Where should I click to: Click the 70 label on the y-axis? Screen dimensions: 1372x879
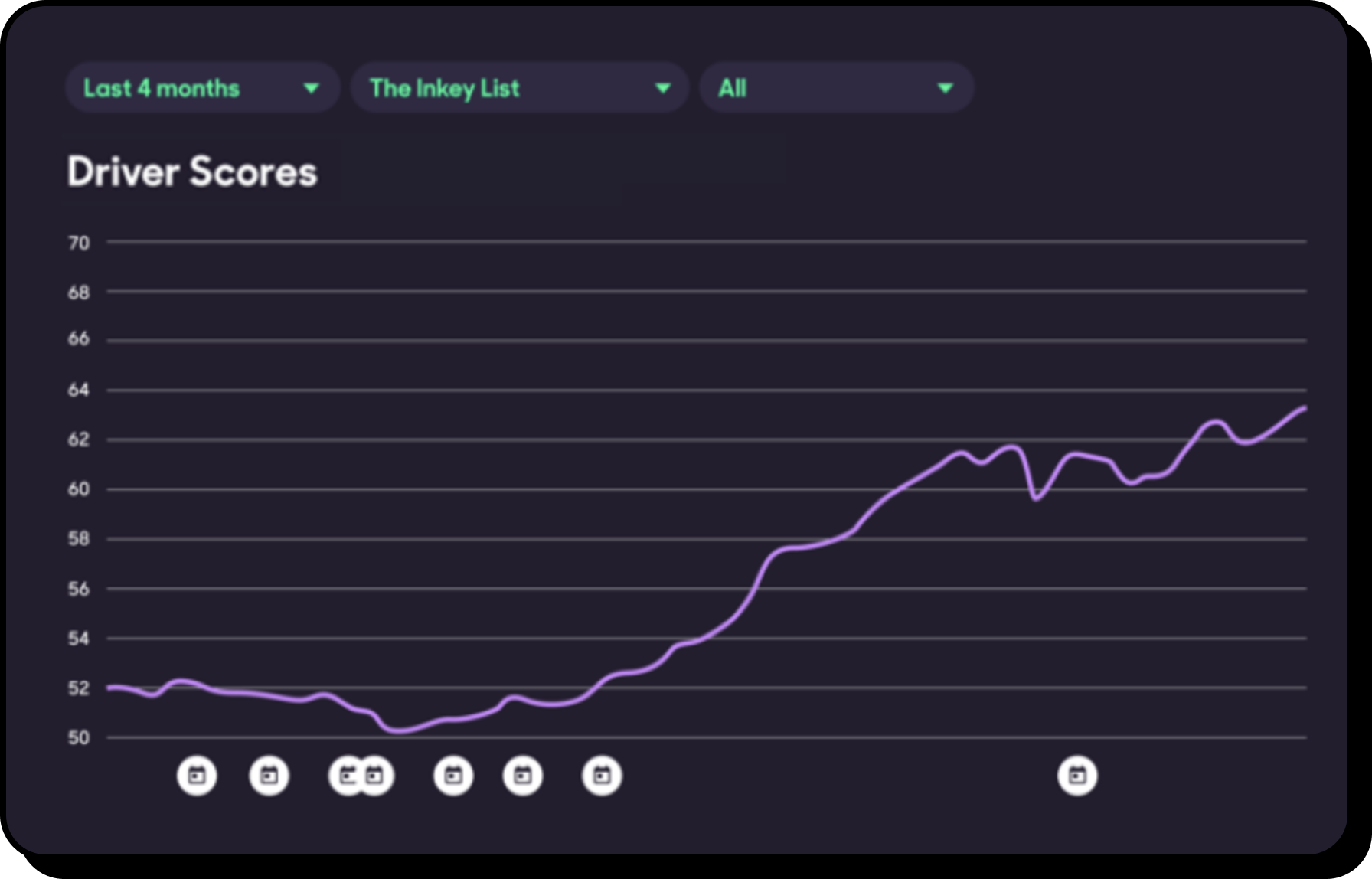[x=79, y=243]
